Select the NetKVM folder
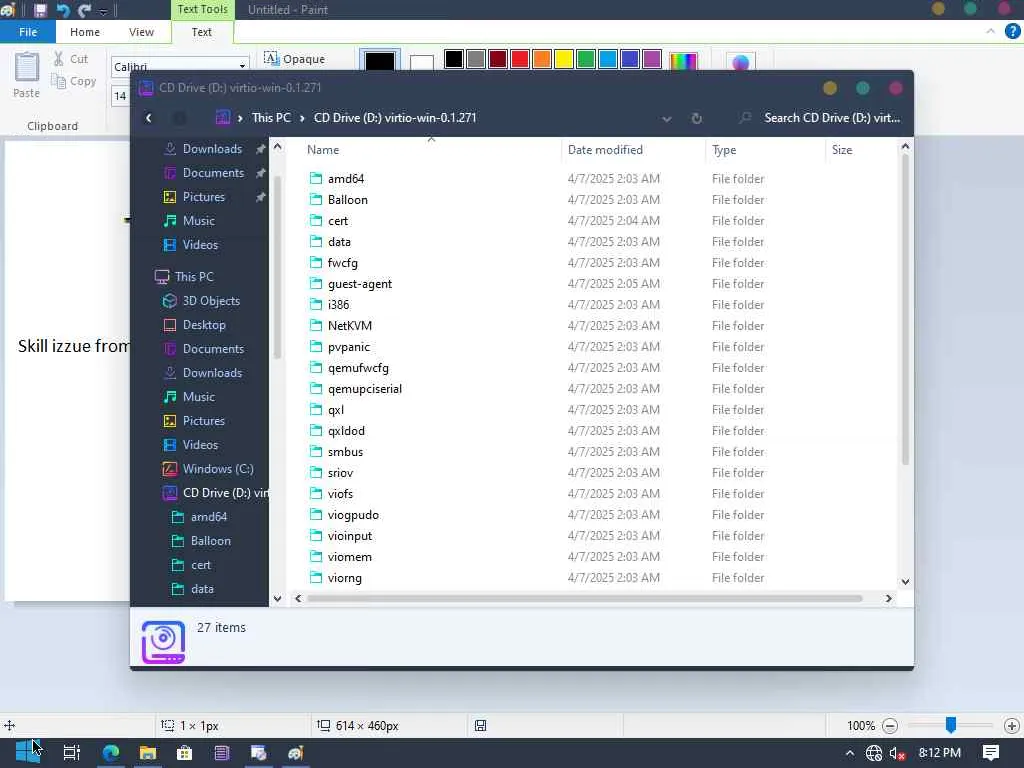The image size is (1024, 768). pos(350,326)
